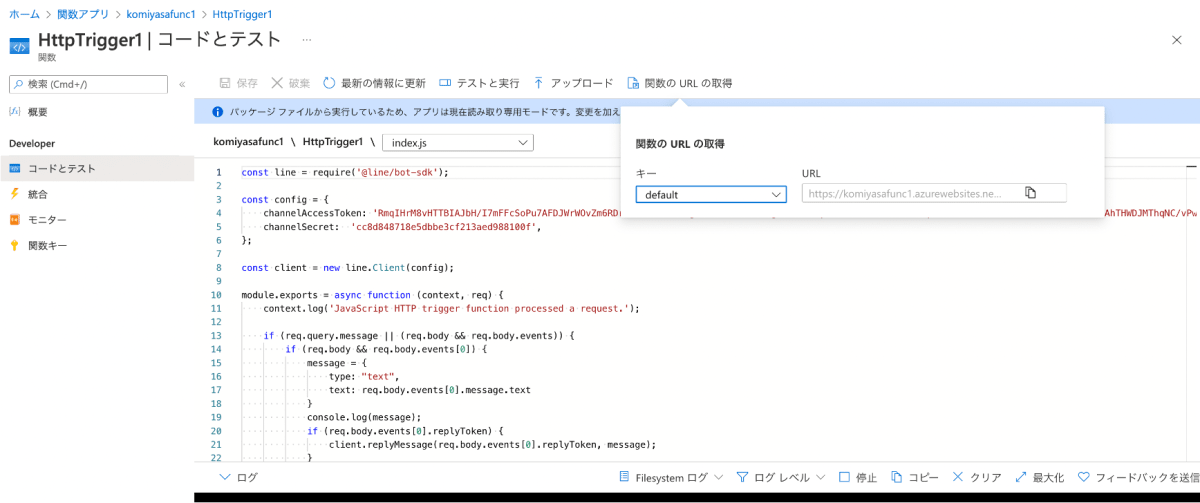
Task: Click the 'const client = new line.Client' line
Action: [x=348, y=267]
